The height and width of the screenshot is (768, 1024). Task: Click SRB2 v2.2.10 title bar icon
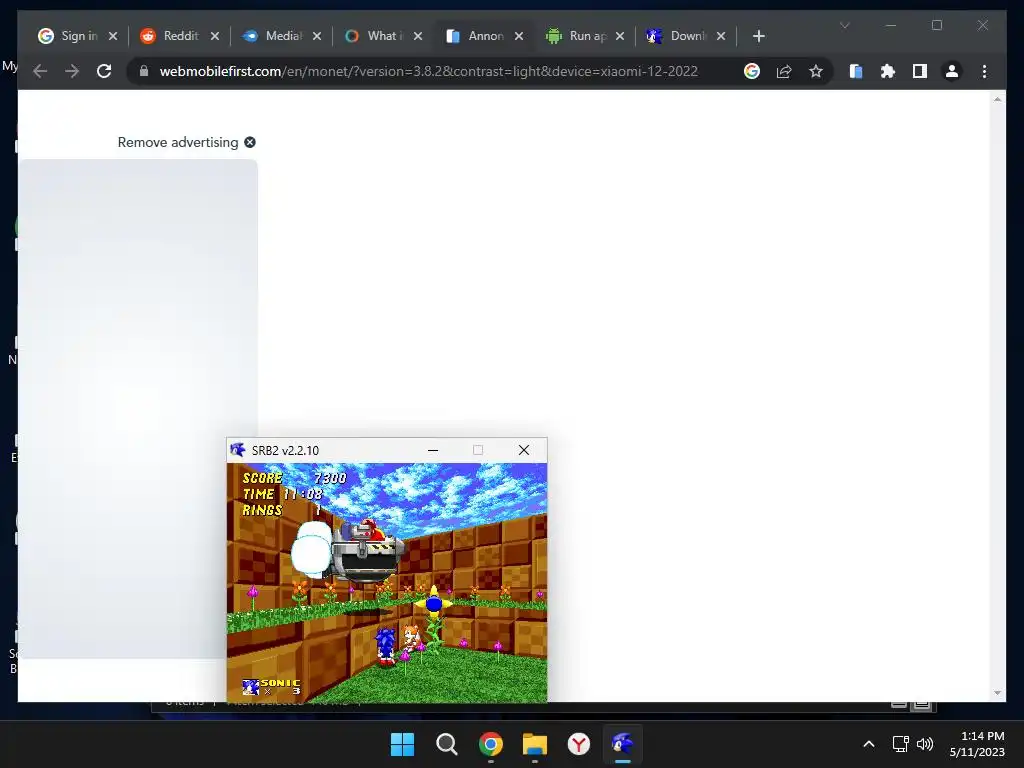pos(238,450)
